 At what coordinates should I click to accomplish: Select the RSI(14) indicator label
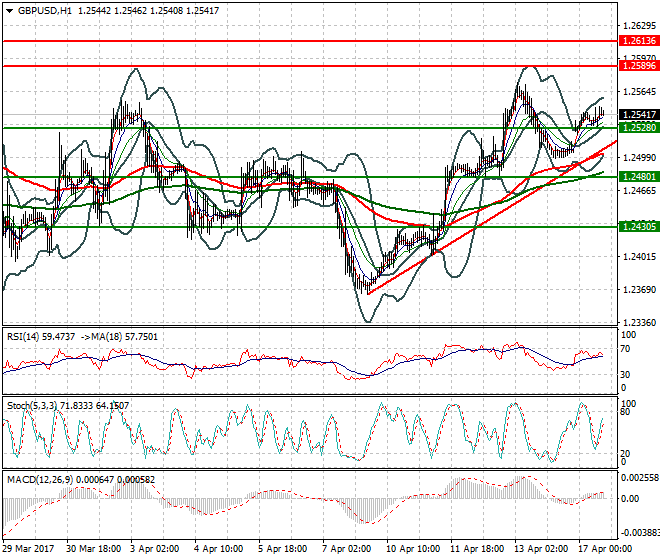pos(25,337)
